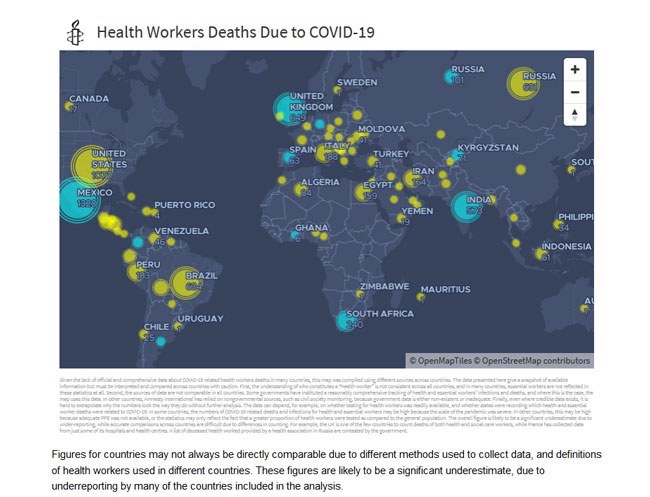Select the Canada yellow marker

pyautogui.click(x=69, y=105)
